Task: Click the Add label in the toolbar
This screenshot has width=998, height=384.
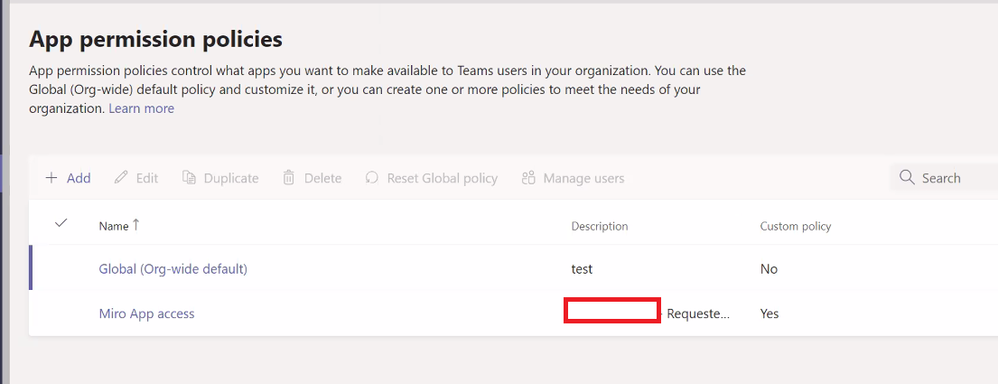Action: point(79,178)
